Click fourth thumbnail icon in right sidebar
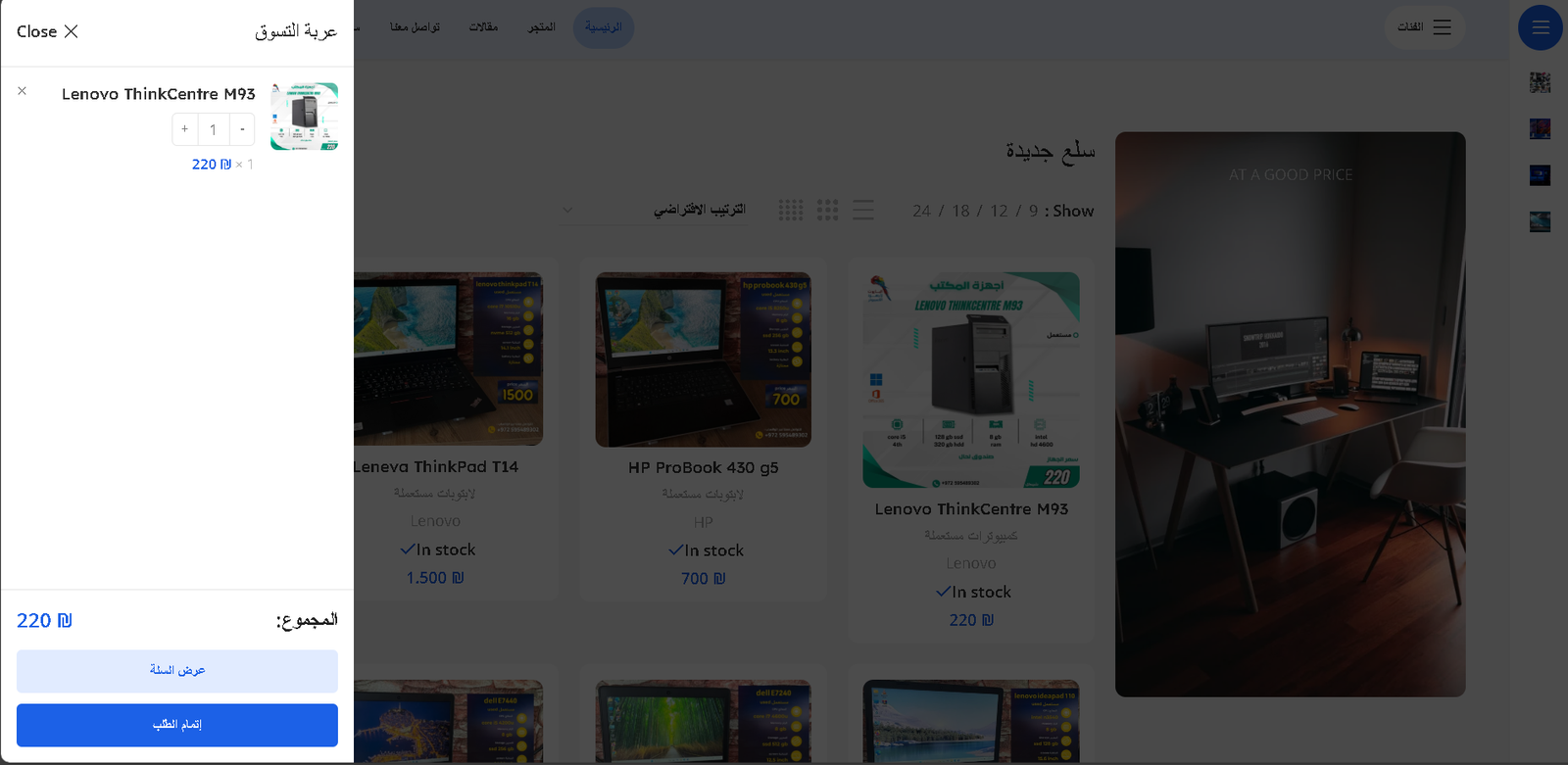1568x765 pixels. click(1541, 222)
